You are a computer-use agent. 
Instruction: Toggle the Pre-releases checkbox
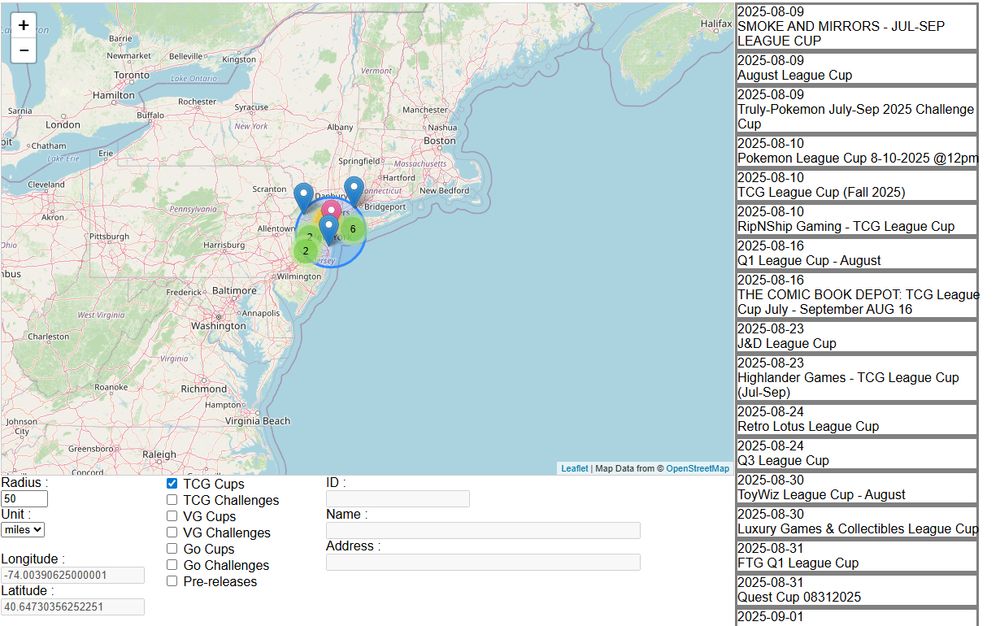172,581
